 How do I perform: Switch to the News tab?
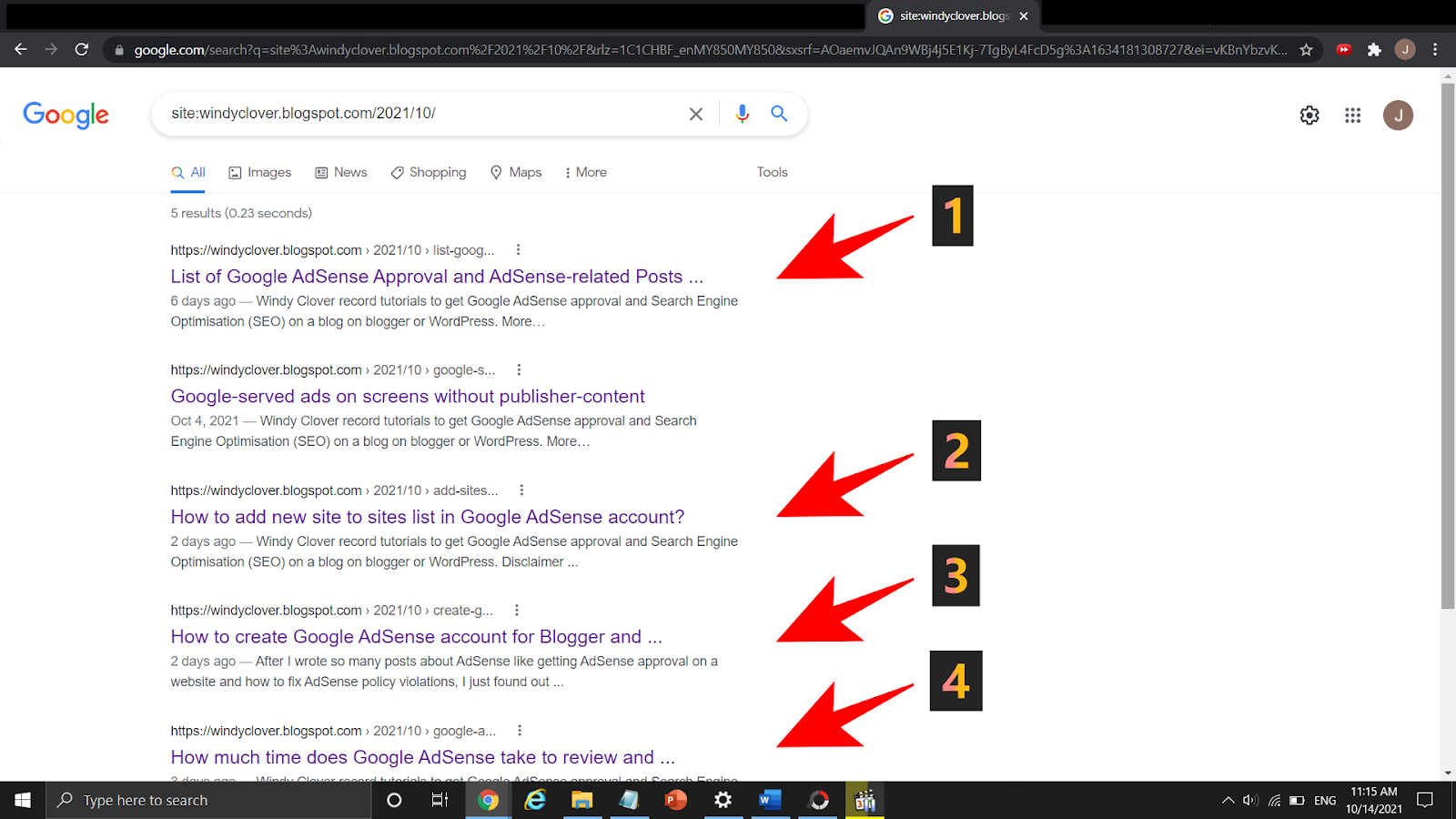(x=341, y=172)
